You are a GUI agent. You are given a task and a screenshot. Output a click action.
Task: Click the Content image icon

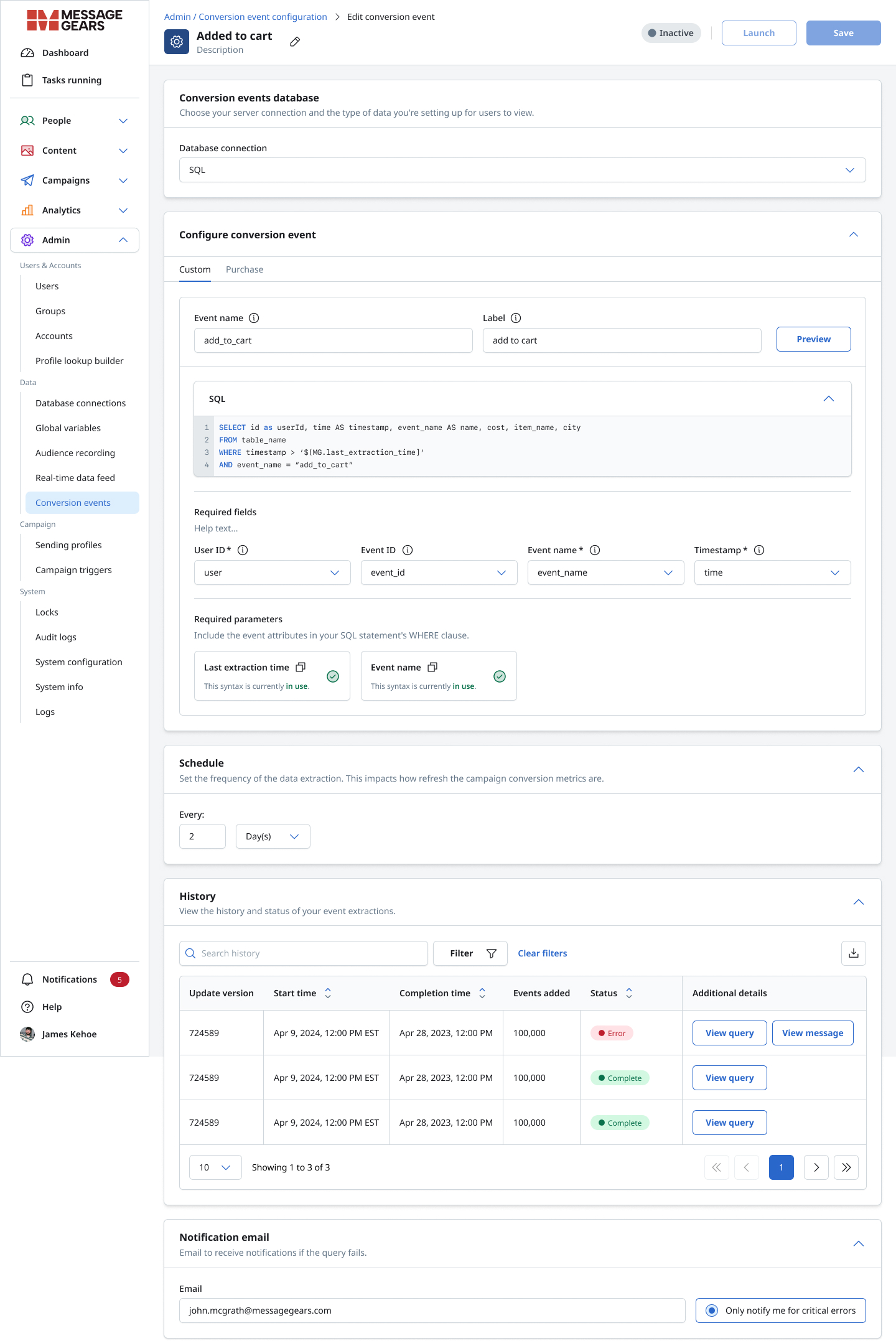click(27, 151)
